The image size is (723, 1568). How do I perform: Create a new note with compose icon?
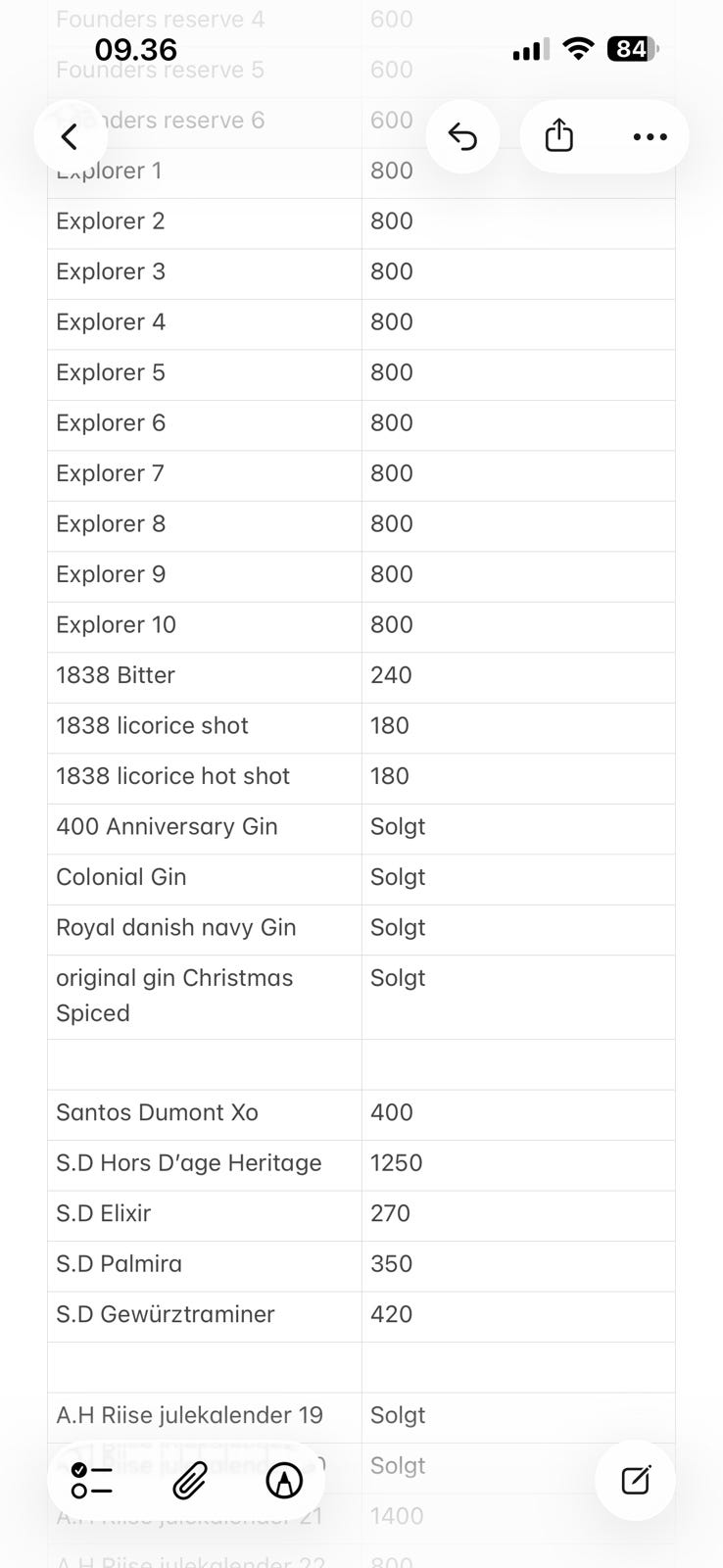[x=636, y=1480]
